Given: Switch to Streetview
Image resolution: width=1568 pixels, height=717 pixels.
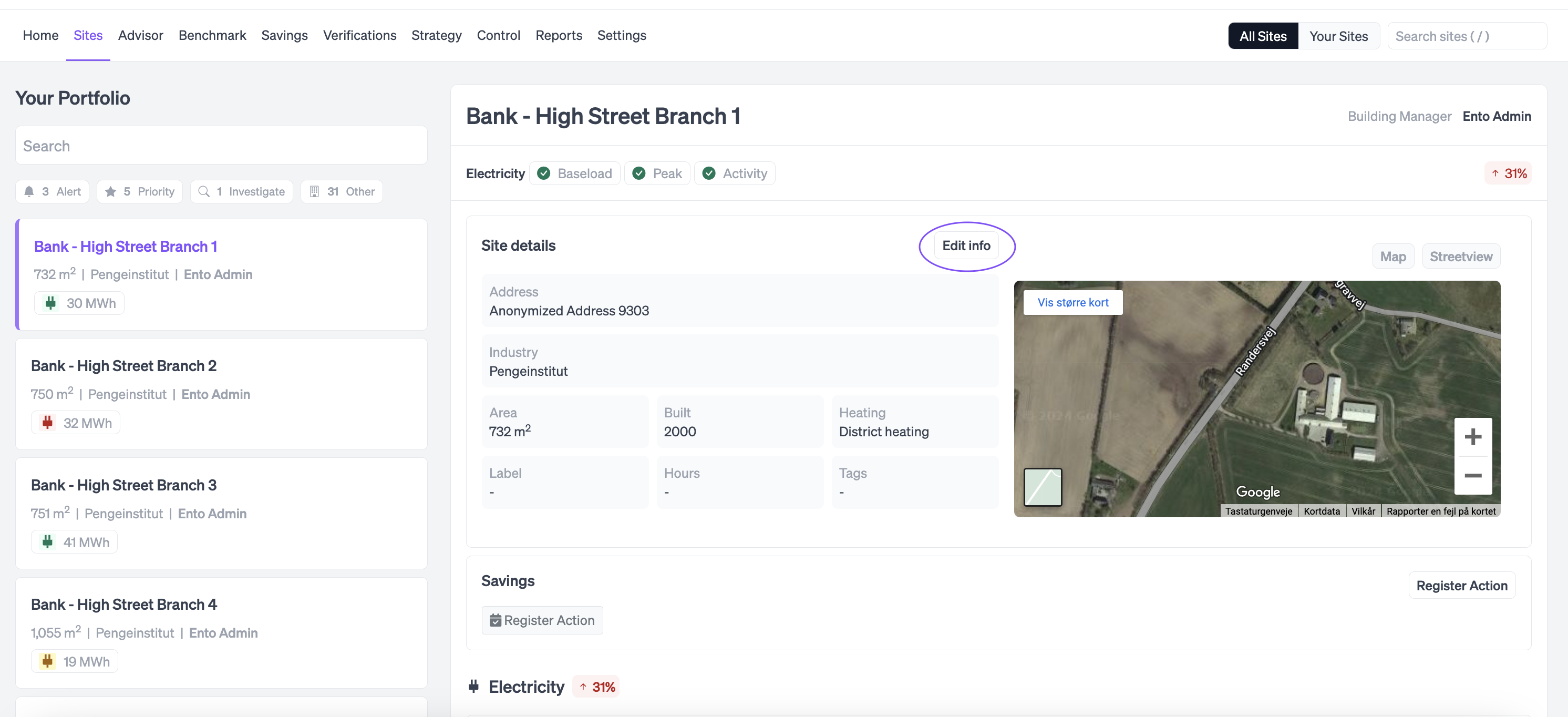Looking at the screenshot, I should [1461, 257].
